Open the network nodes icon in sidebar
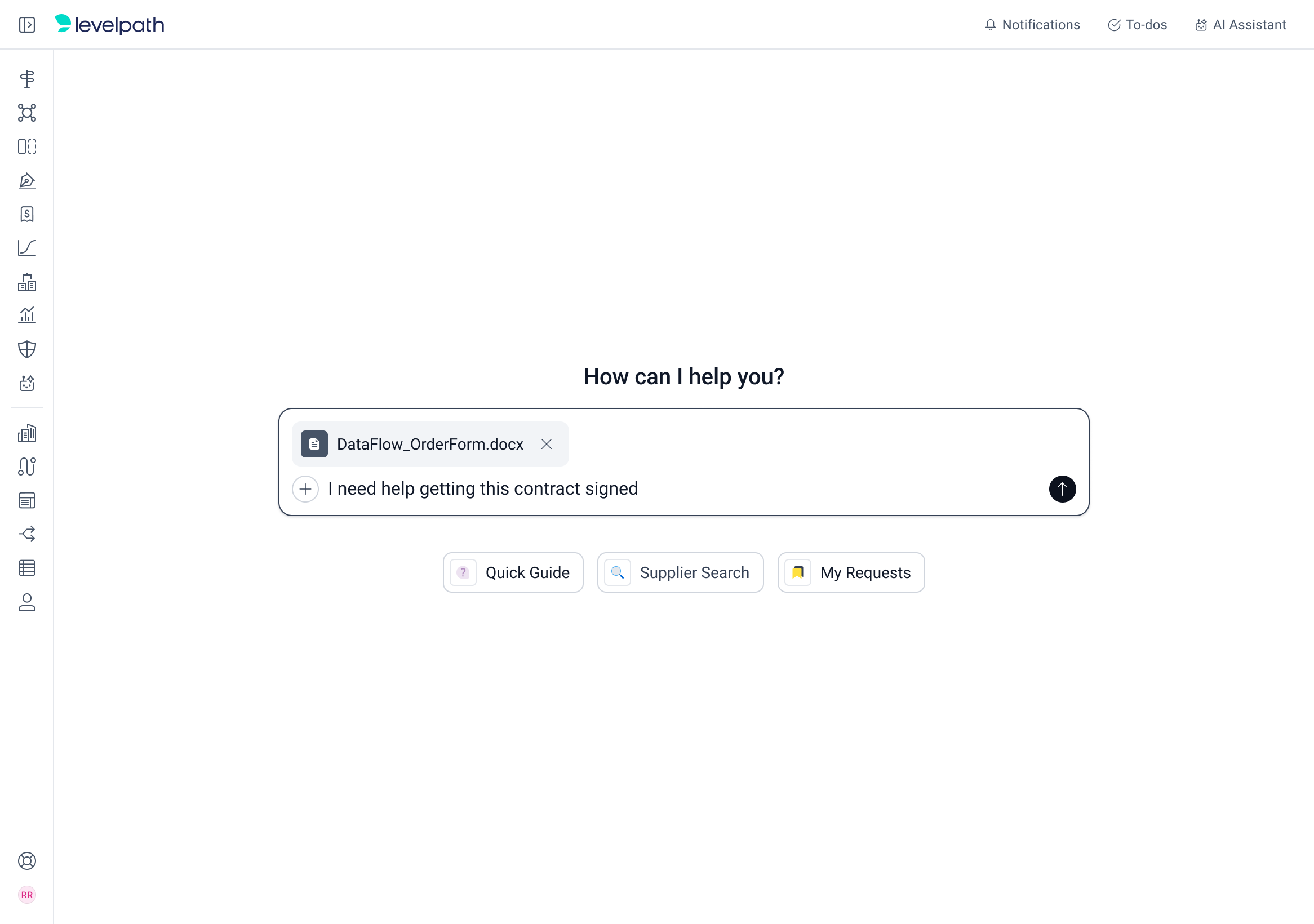 pos(27,113)
